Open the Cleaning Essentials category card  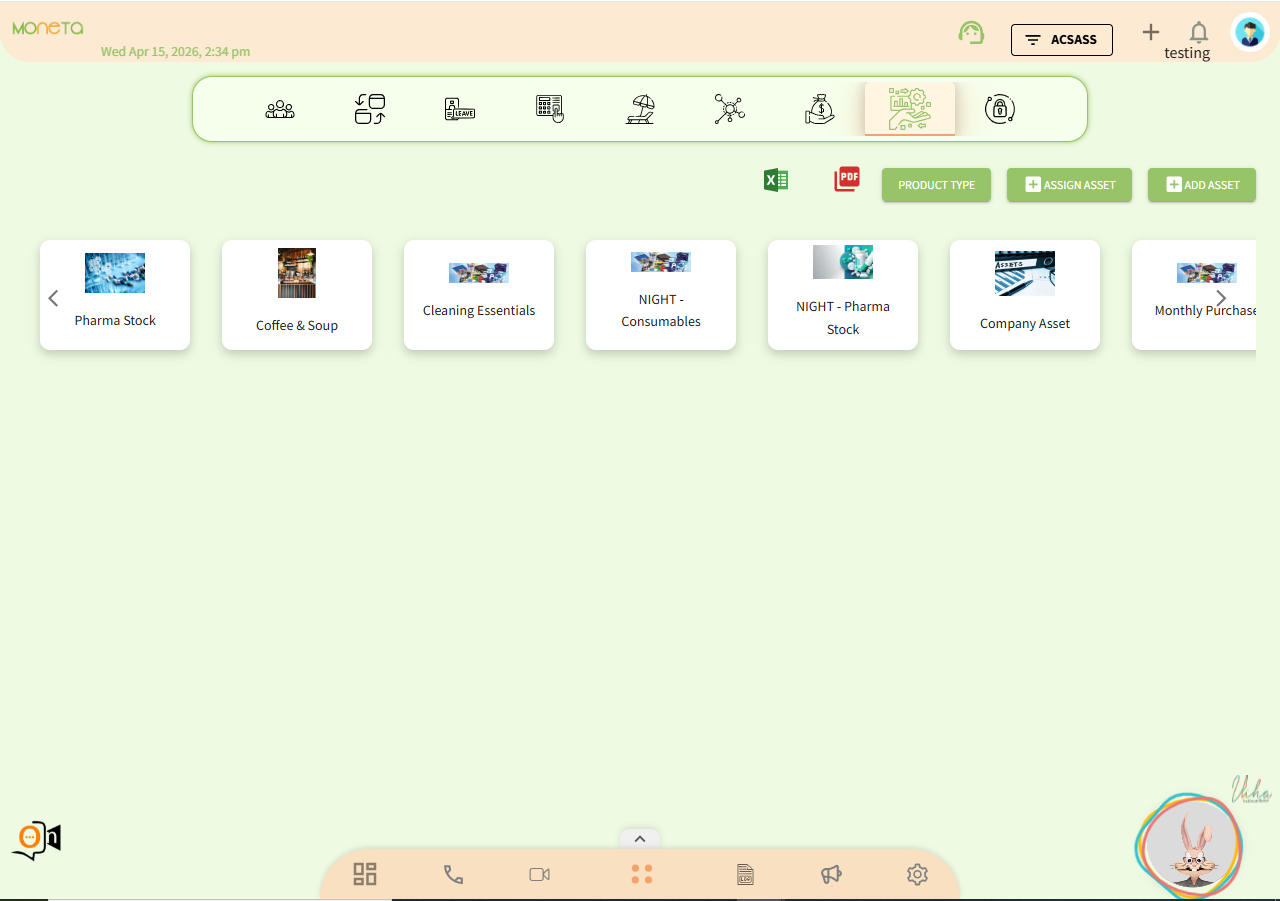[479, 295]
